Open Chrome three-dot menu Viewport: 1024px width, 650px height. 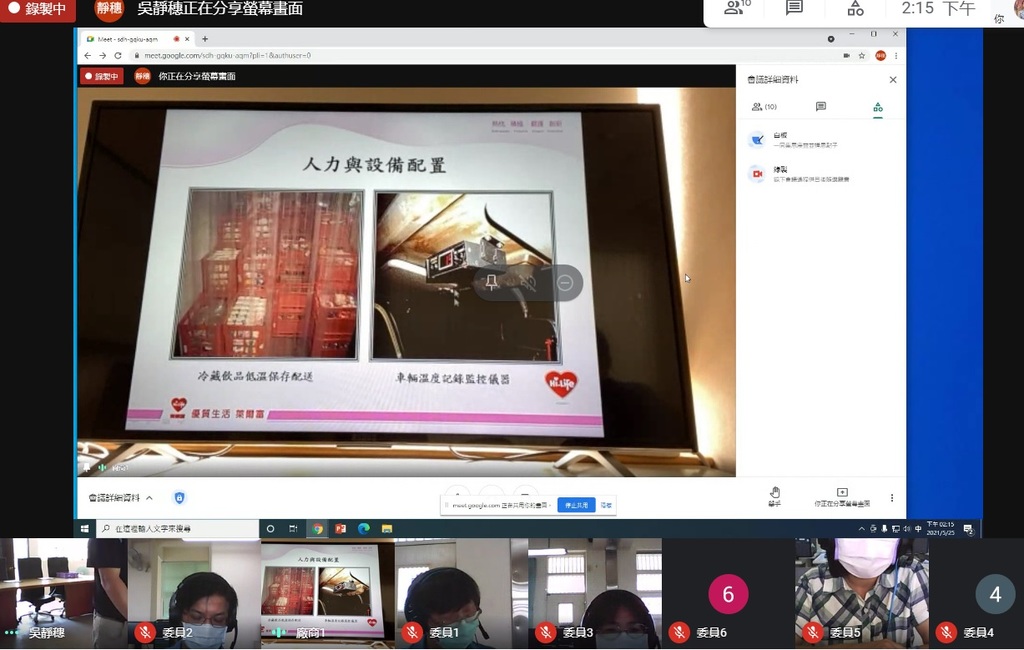tap(896, 56)
